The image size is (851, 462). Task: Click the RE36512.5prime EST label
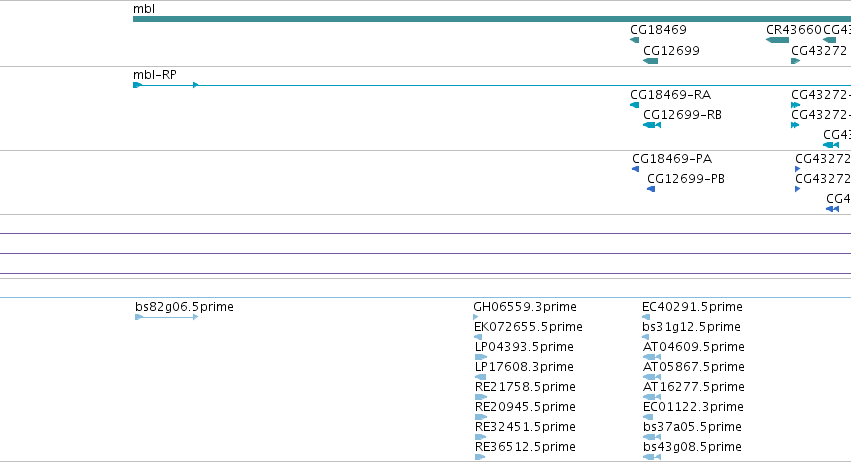pyautogui.click(x=525, y=448)
